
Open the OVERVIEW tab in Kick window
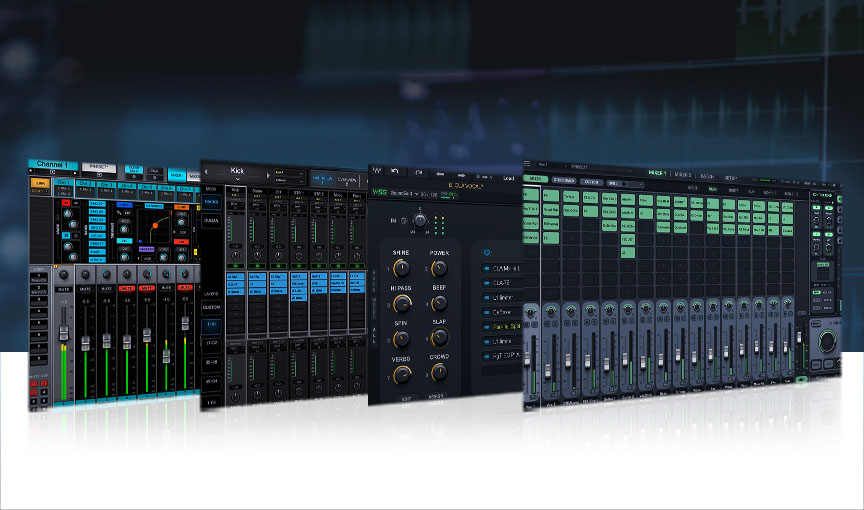tap(347, 181)
